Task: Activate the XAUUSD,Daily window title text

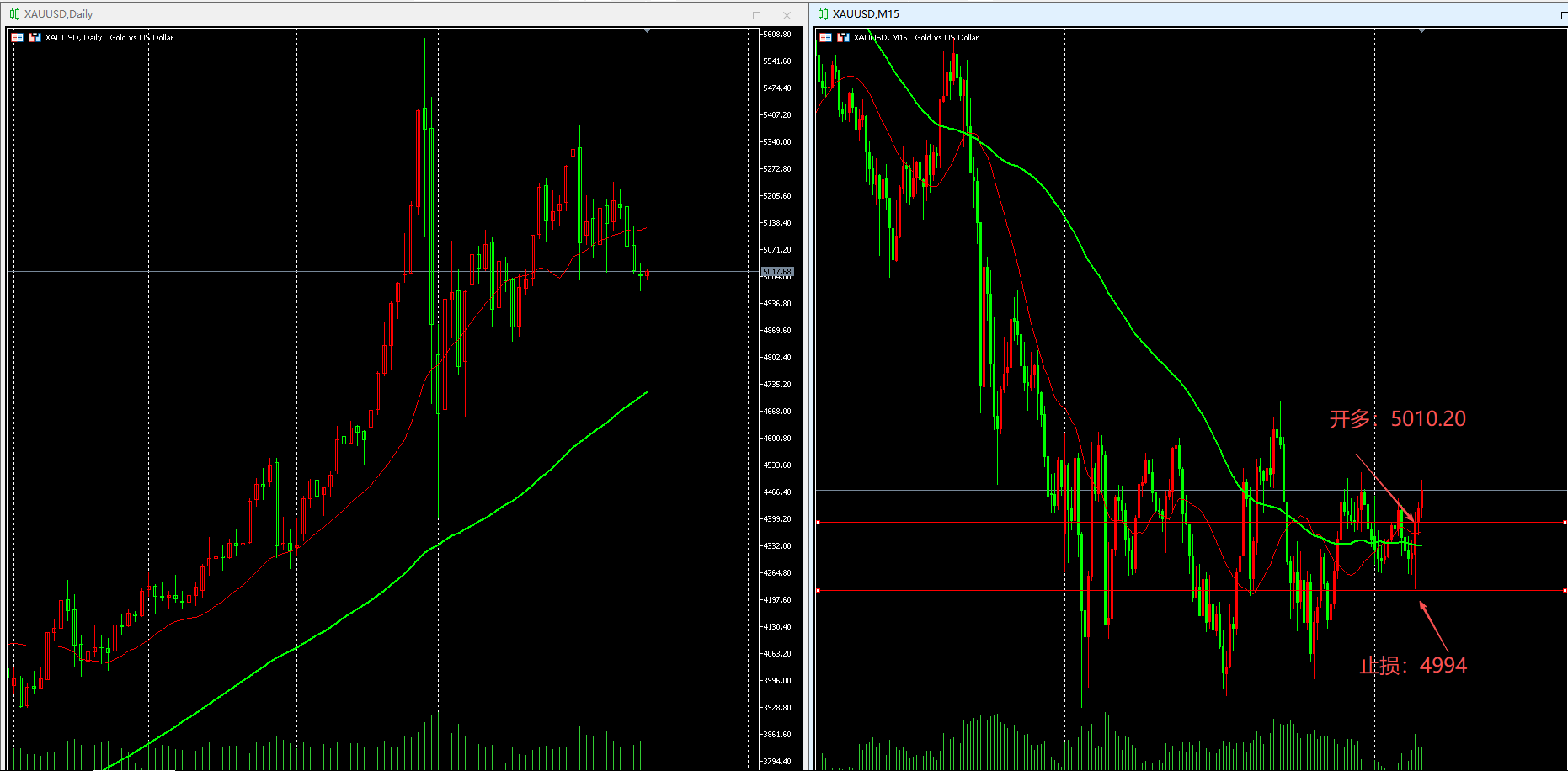Action: [58, 14]
